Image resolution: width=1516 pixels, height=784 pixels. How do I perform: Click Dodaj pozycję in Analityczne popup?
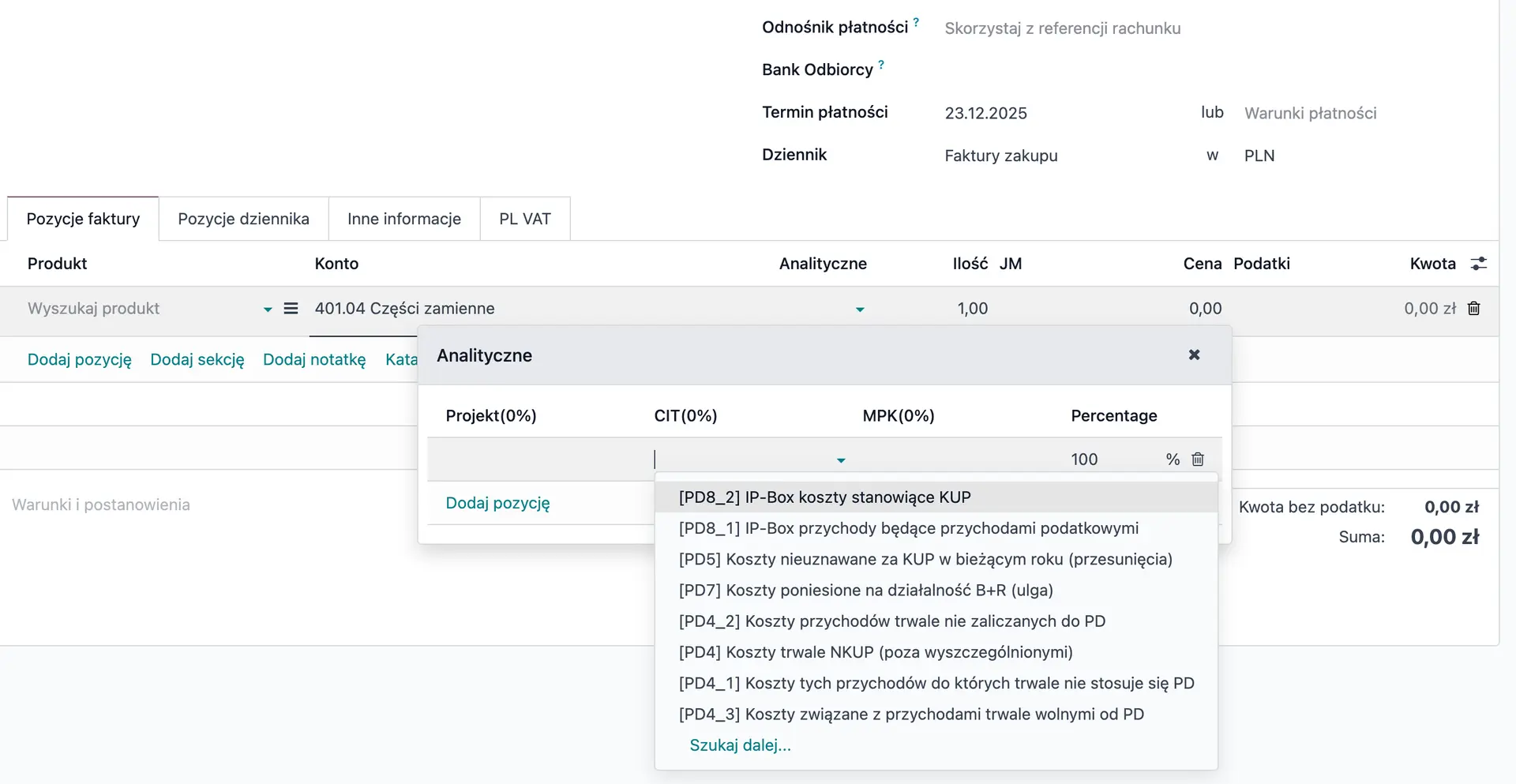(497, 503)
